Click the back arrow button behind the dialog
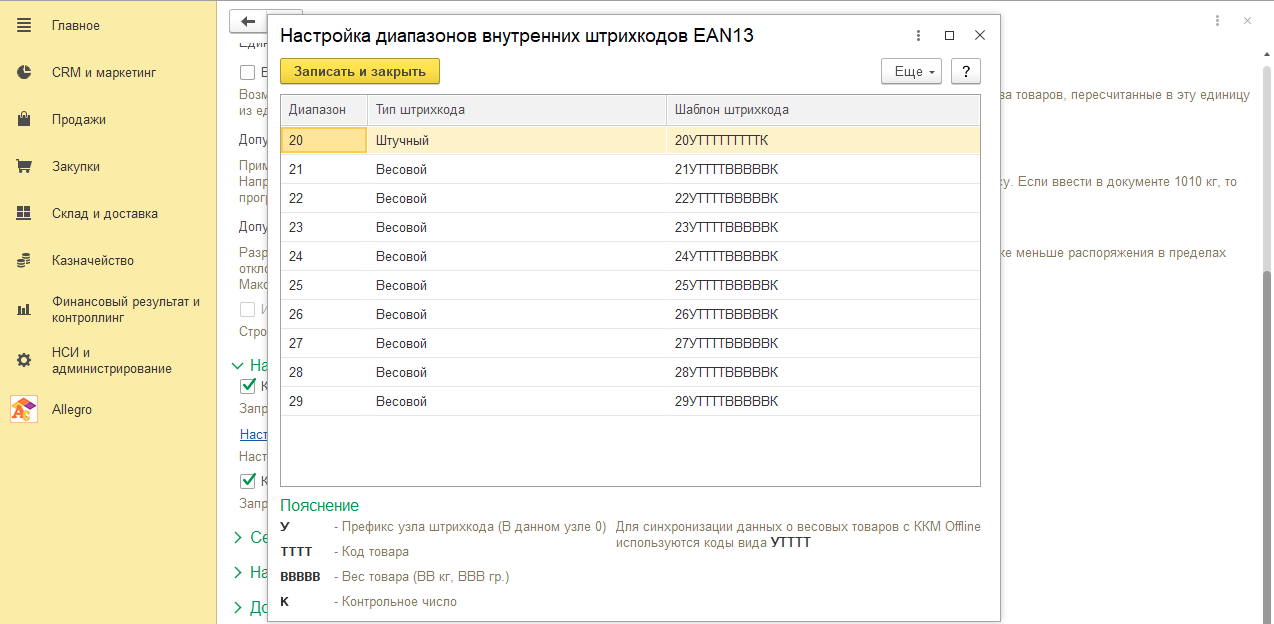The width and height of the screenshot is (1274, 624). tap(247, 21)
